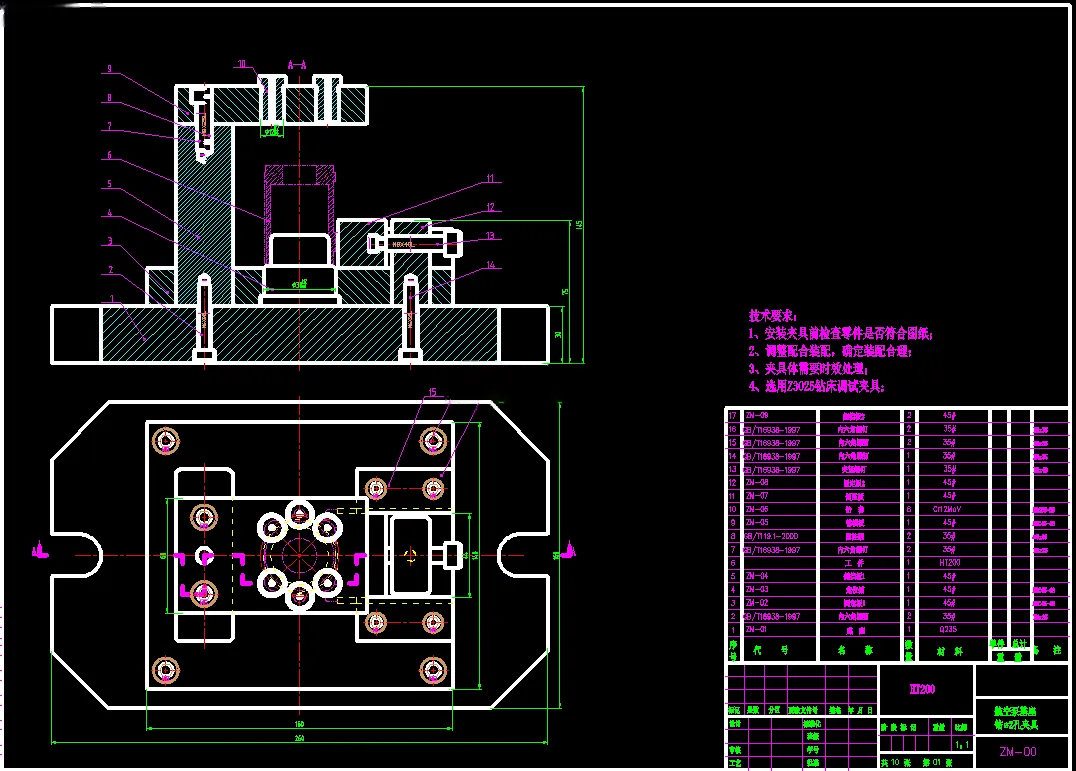Click the GB/T119.1-2000 code in parts list
1076x771 pixels.
(771, 536)
